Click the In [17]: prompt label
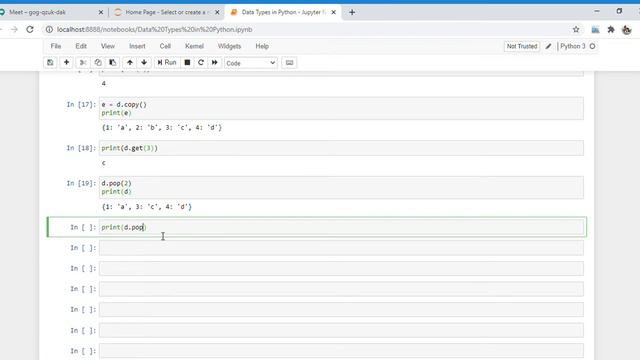Image resolution: width=640 pixels, height=360 pixels. 81,104
